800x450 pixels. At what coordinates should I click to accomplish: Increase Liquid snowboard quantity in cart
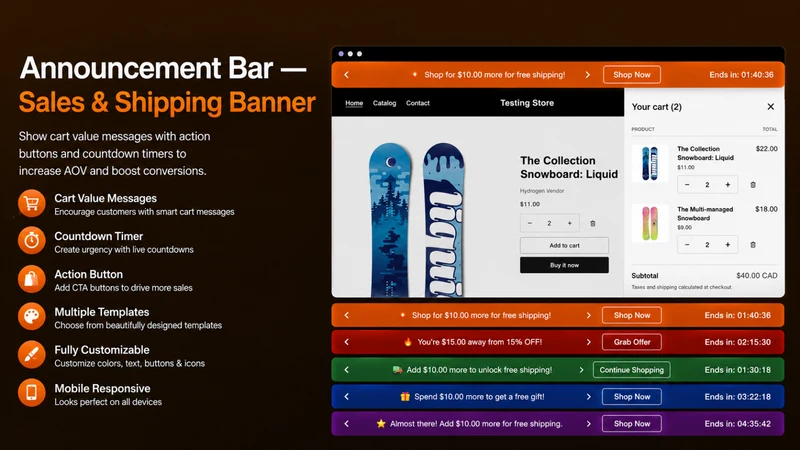[x=728, y=185]
